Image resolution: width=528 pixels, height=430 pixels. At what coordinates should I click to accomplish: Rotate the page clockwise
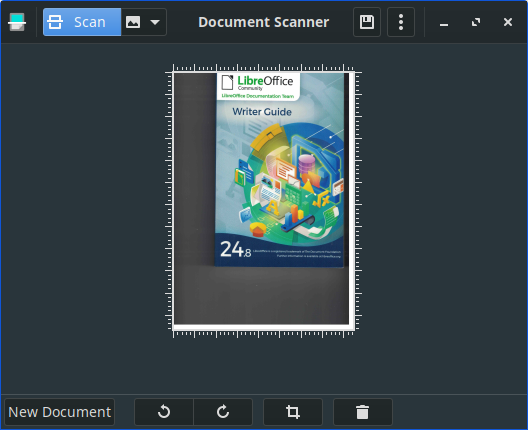click(x=223, y=412)
